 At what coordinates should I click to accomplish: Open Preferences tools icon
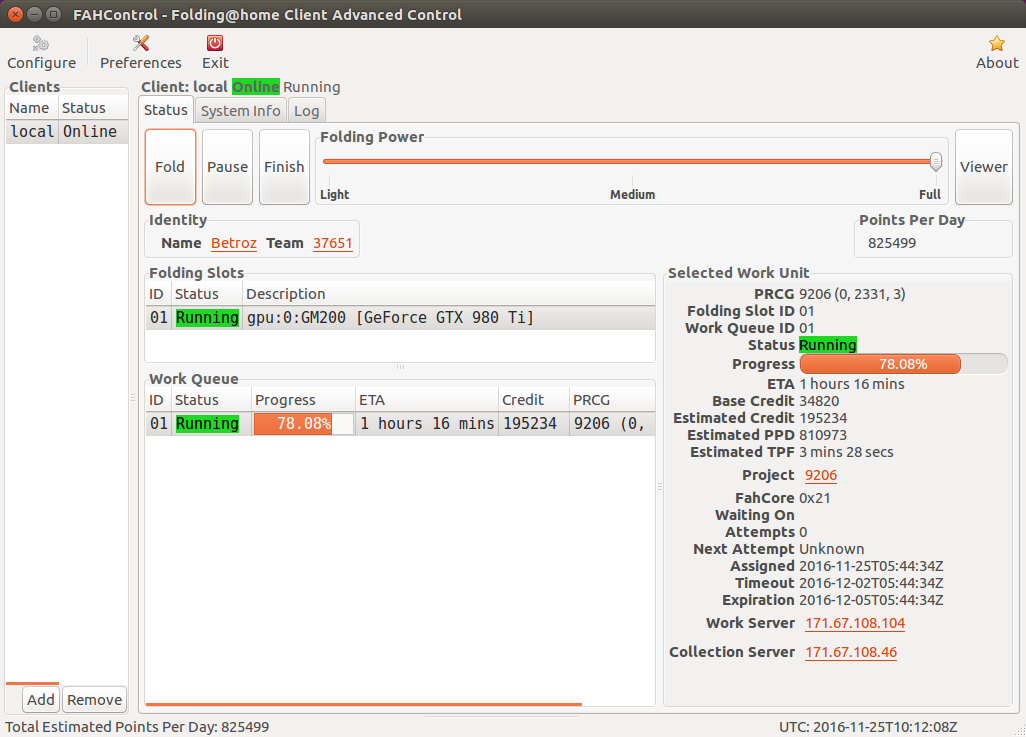tap(141, 43)
